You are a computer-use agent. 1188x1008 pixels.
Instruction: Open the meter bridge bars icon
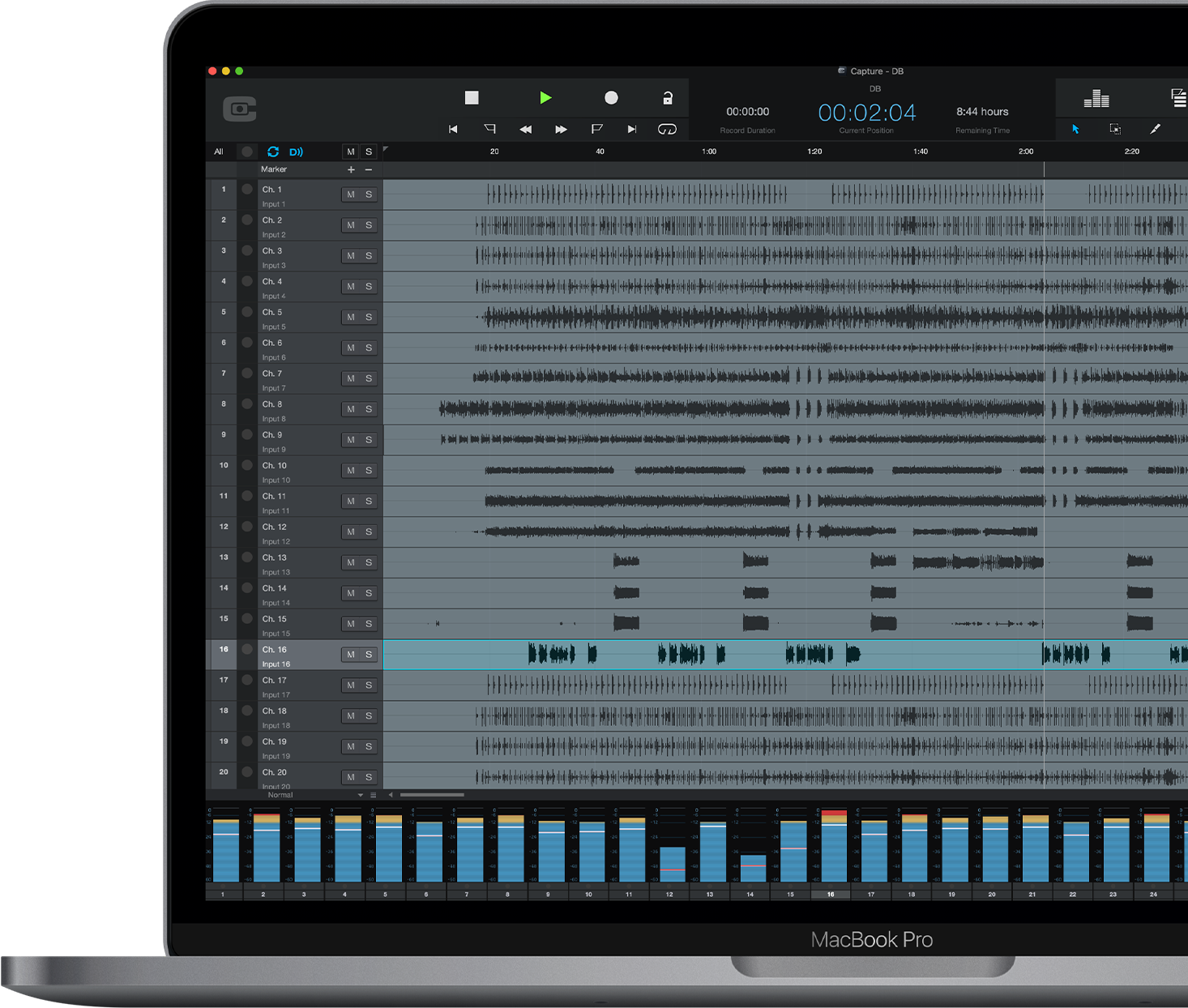click(1096, 99)
